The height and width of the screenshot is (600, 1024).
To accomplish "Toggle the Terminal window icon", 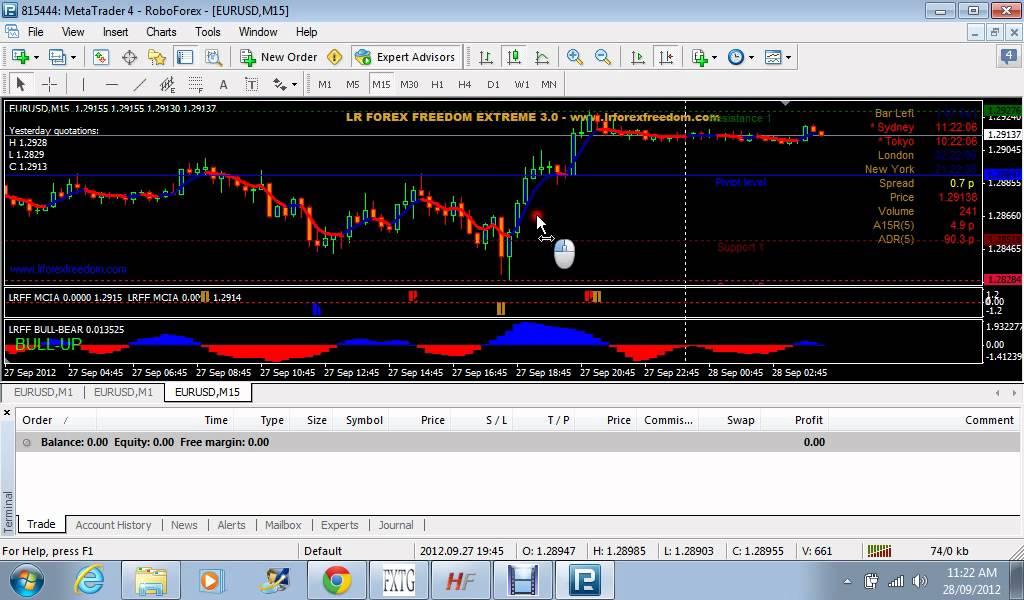I will pyautogui.click(x=185, y=57).
